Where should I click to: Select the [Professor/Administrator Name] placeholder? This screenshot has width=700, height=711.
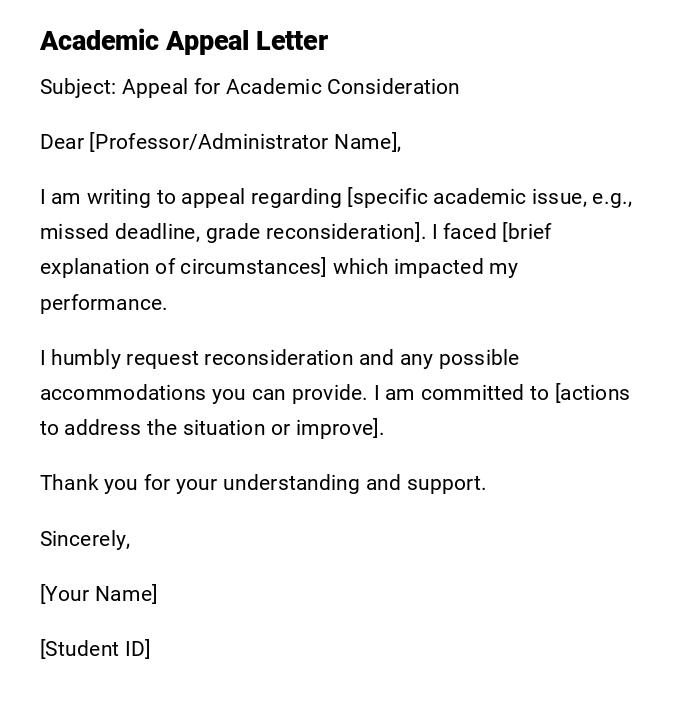(245, 142)
